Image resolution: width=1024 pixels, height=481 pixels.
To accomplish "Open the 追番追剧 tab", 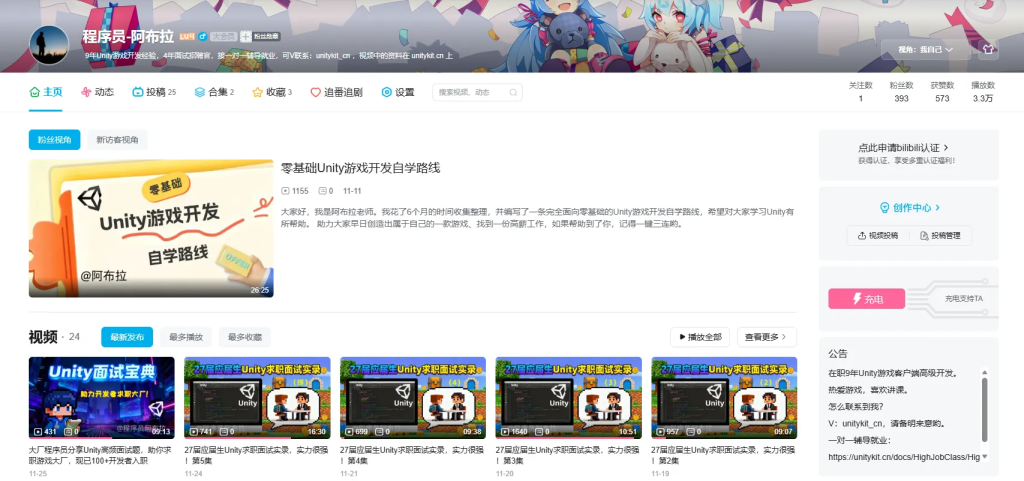I will tap(336, 92).
